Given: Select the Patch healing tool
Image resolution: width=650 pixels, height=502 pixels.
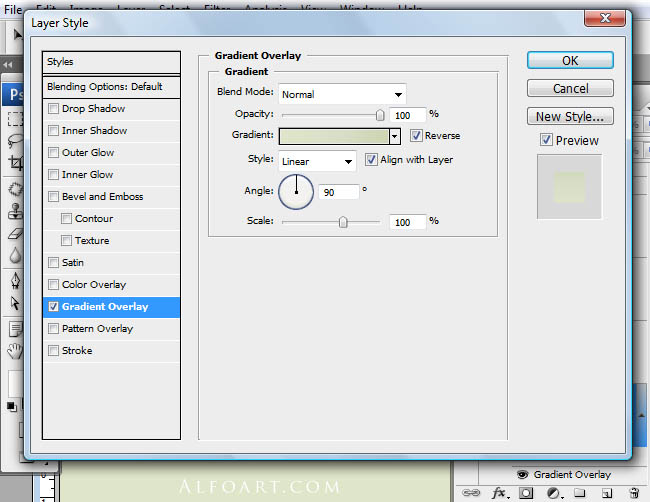Looking at the screenshot, I should tap(15, 189).
